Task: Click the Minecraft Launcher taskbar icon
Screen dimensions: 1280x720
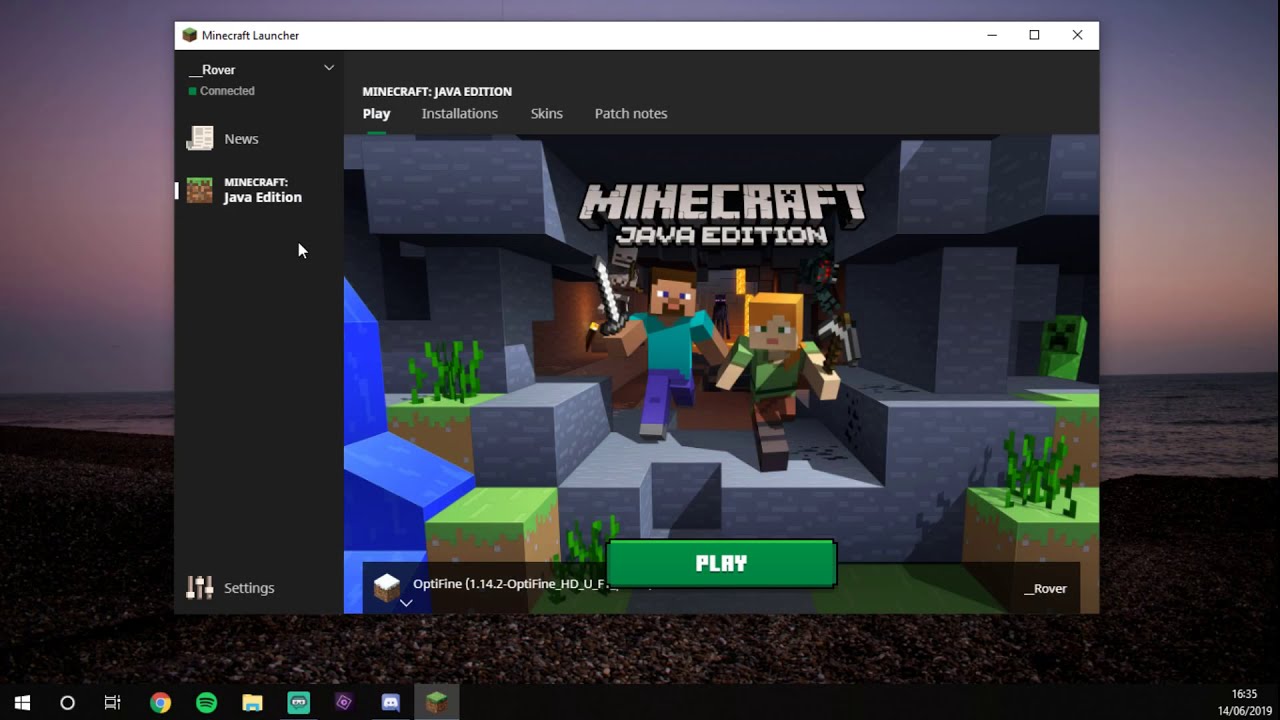Action: click(436, 703)
